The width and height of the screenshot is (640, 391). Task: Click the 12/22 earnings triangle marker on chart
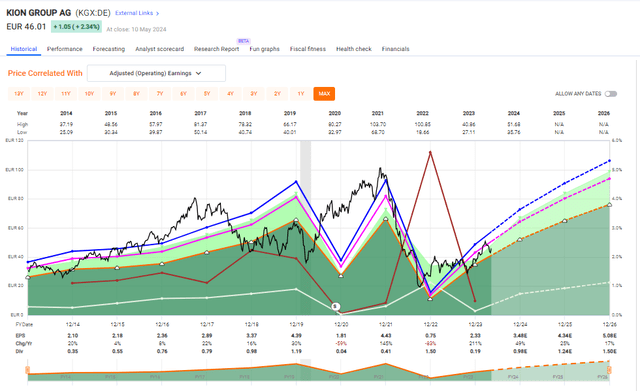[430, 299]
